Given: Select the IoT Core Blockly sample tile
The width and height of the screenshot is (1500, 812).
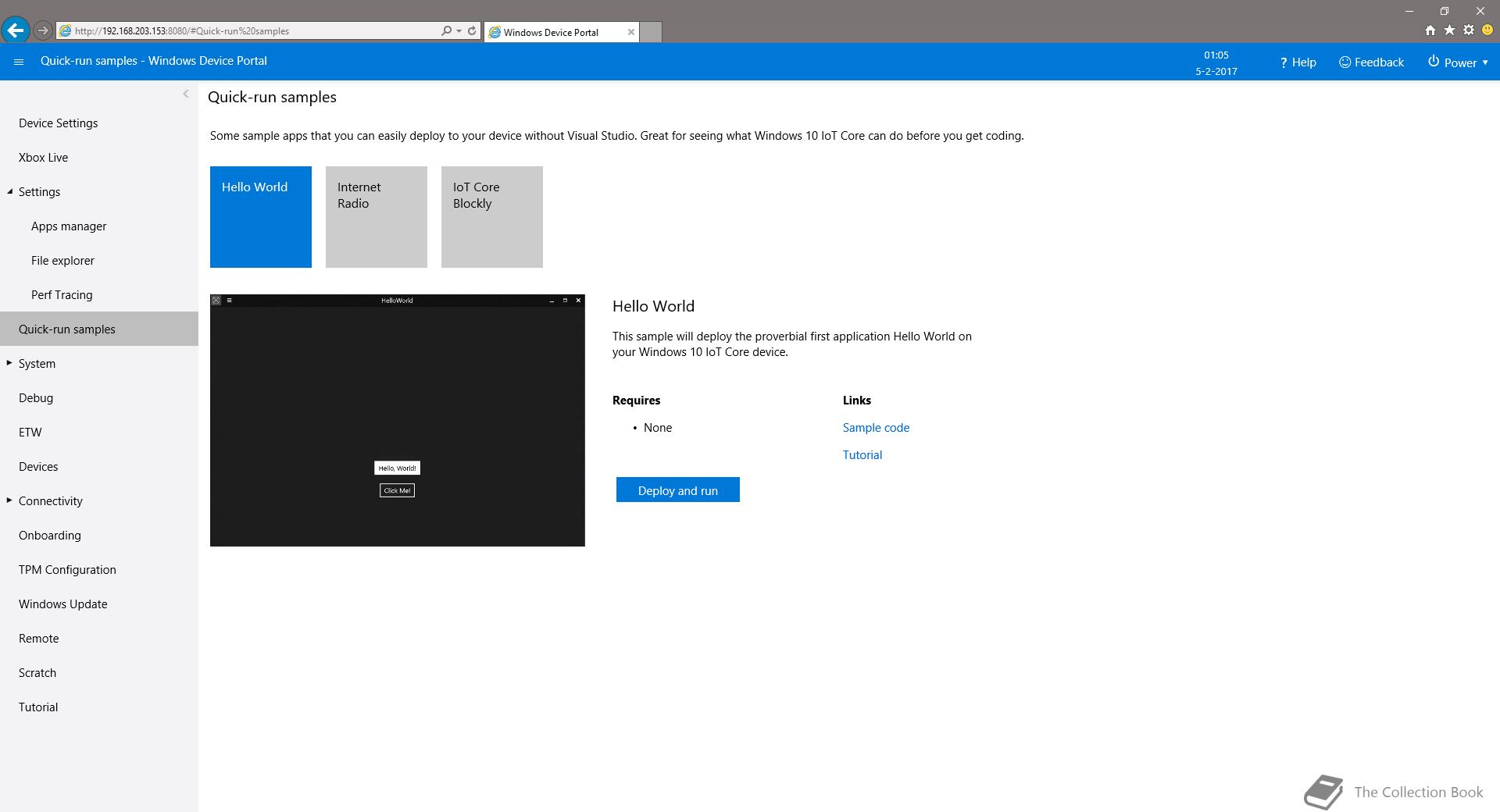Looking at the screenshot, I should [492, 217].
